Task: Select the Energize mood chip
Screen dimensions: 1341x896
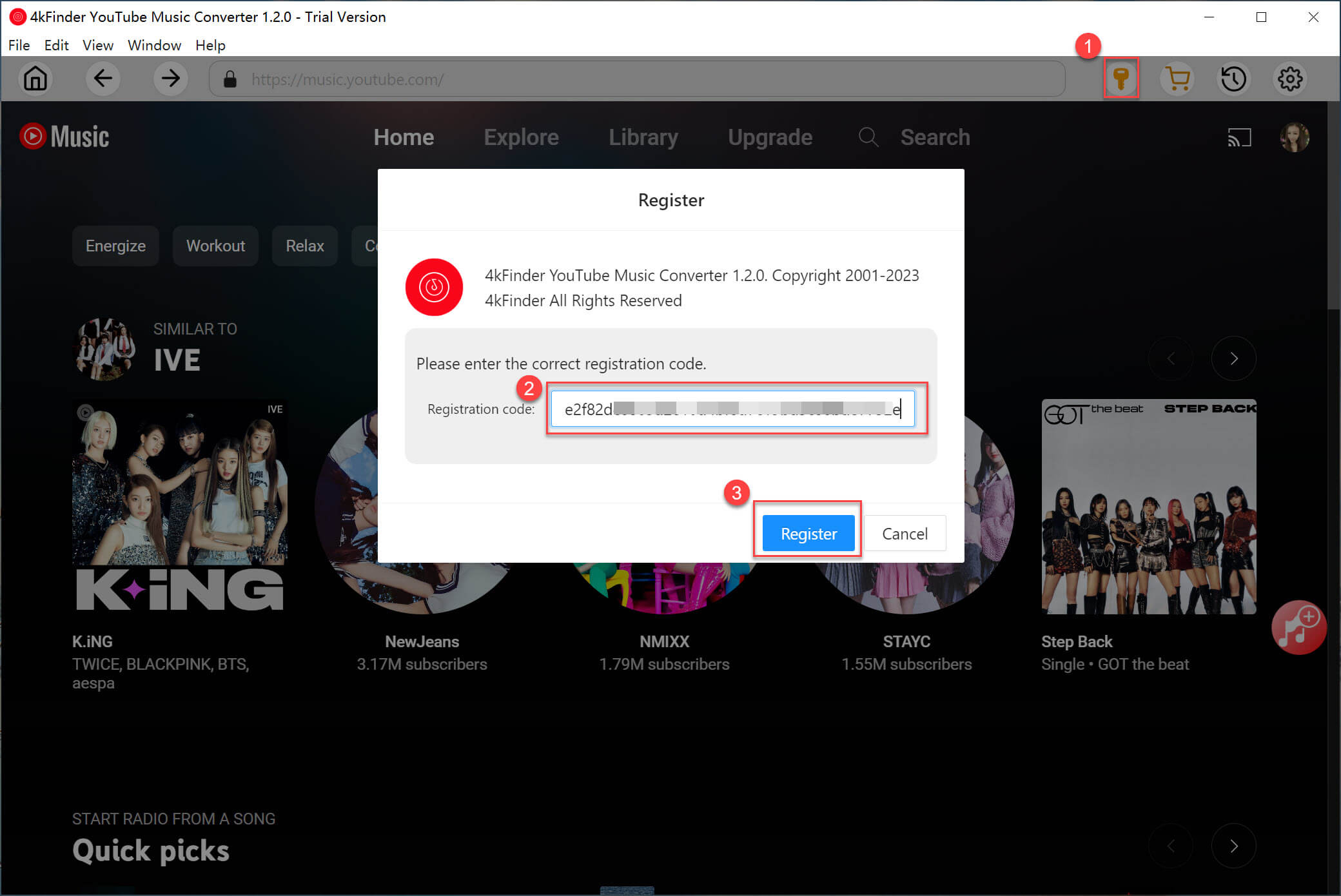Action: click(115, 246)
